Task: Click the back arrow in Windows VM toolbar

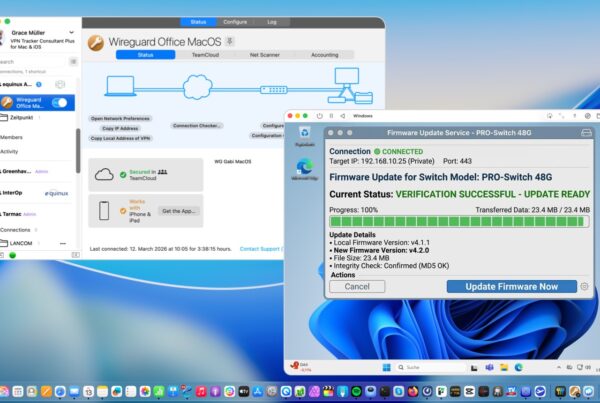Action: [x=342, y=116]
